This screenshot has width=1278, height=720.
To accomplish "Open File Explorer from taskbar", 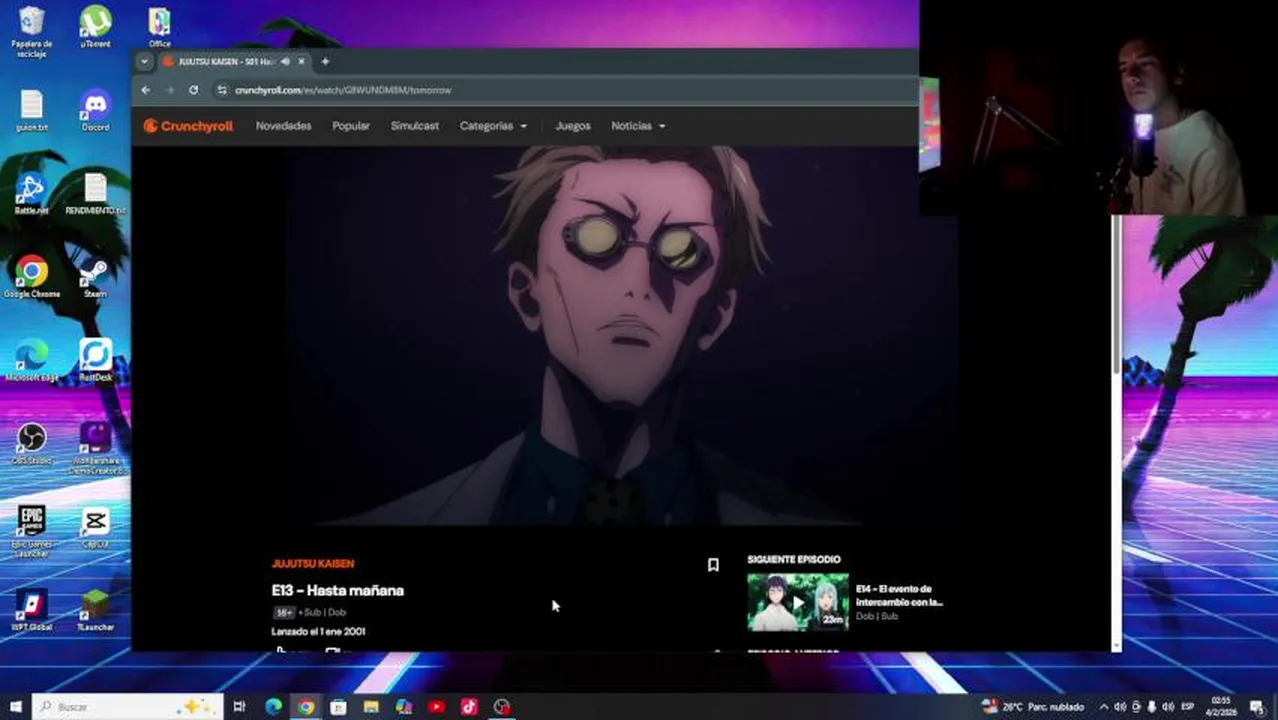I will [x=371, y=707].
